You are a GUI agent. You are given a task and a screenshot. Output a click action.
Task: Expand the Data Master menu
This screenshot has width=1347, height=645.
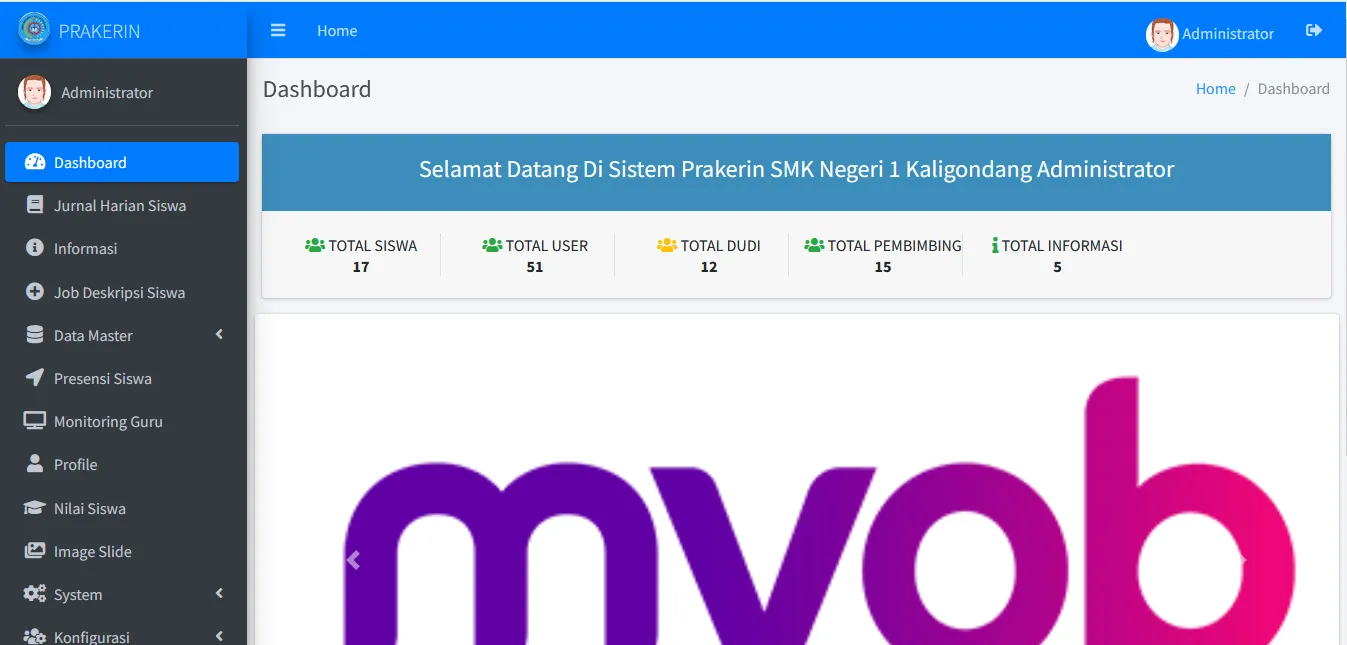click(95, 335)
